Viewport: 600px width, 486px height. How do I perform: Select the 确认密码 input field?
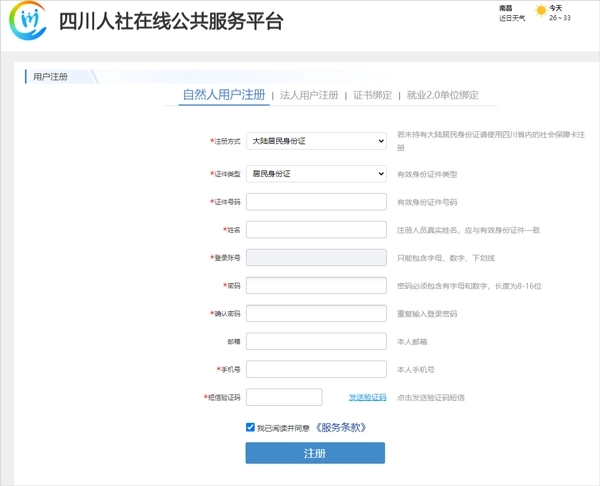tap(315, 314)
